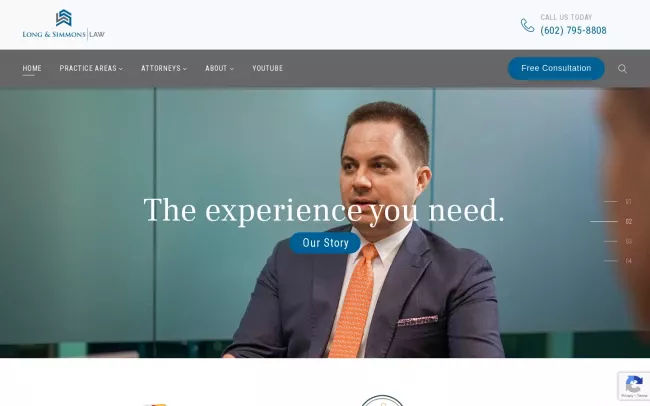Expand the Attorneys menu chevron
The image size is (650, 406).
(x=185, y=69)
